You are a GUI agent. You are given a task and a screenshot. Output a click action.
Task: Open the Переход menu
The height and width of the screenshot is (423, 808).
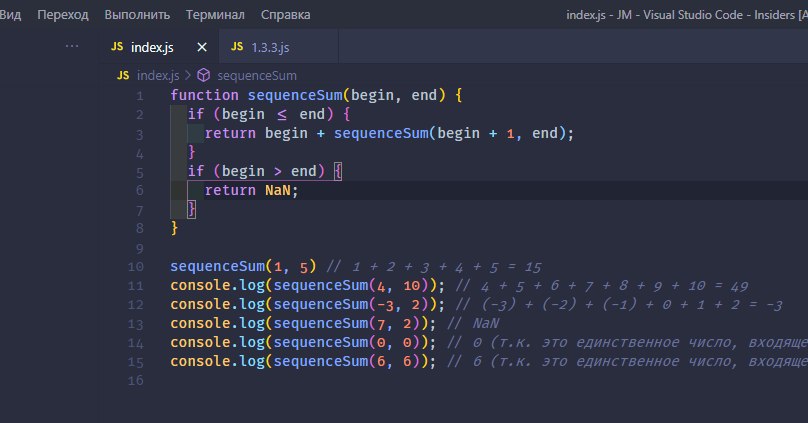(63, 15)
